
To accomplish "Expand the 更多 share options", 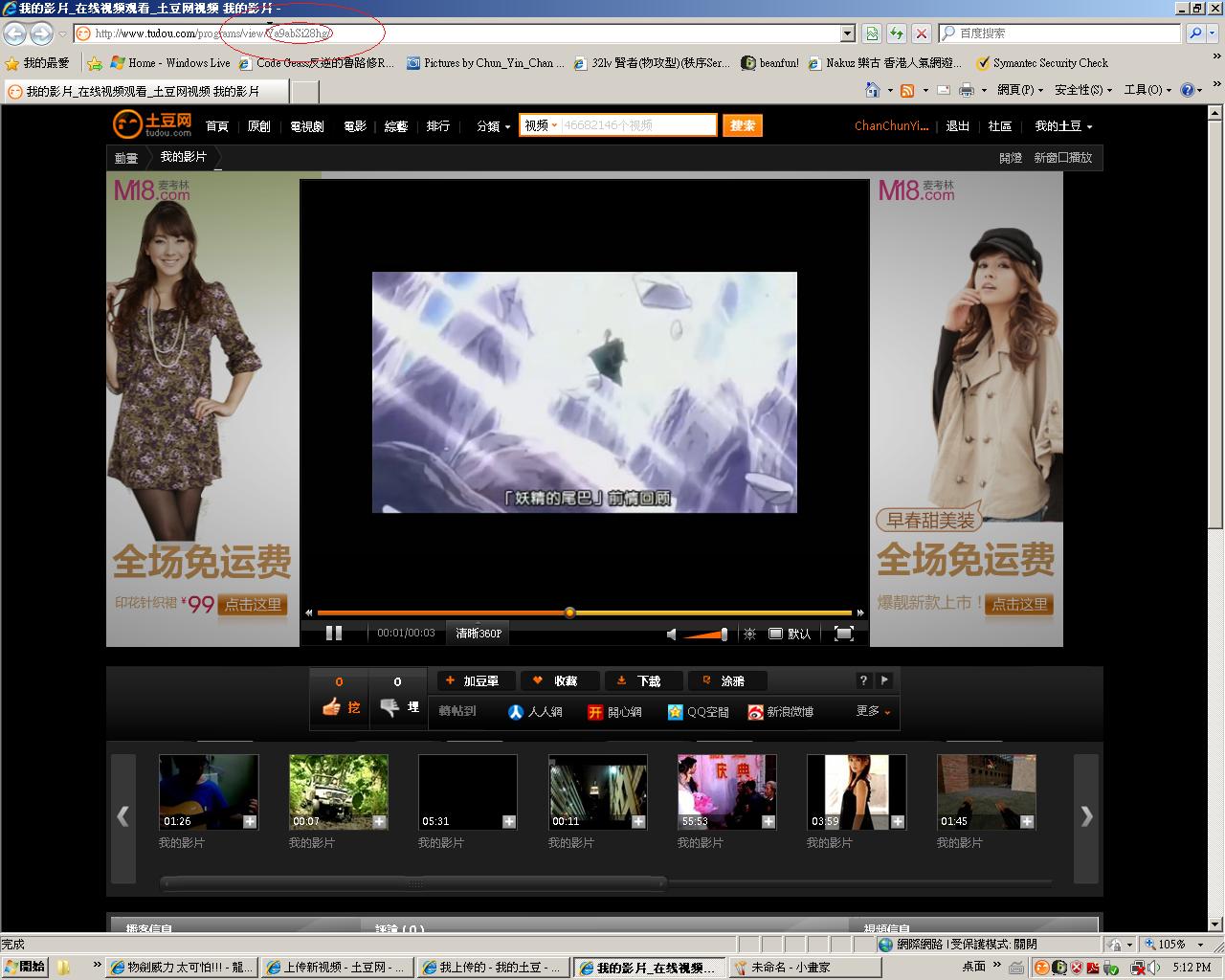I will (x=873, y=711).
